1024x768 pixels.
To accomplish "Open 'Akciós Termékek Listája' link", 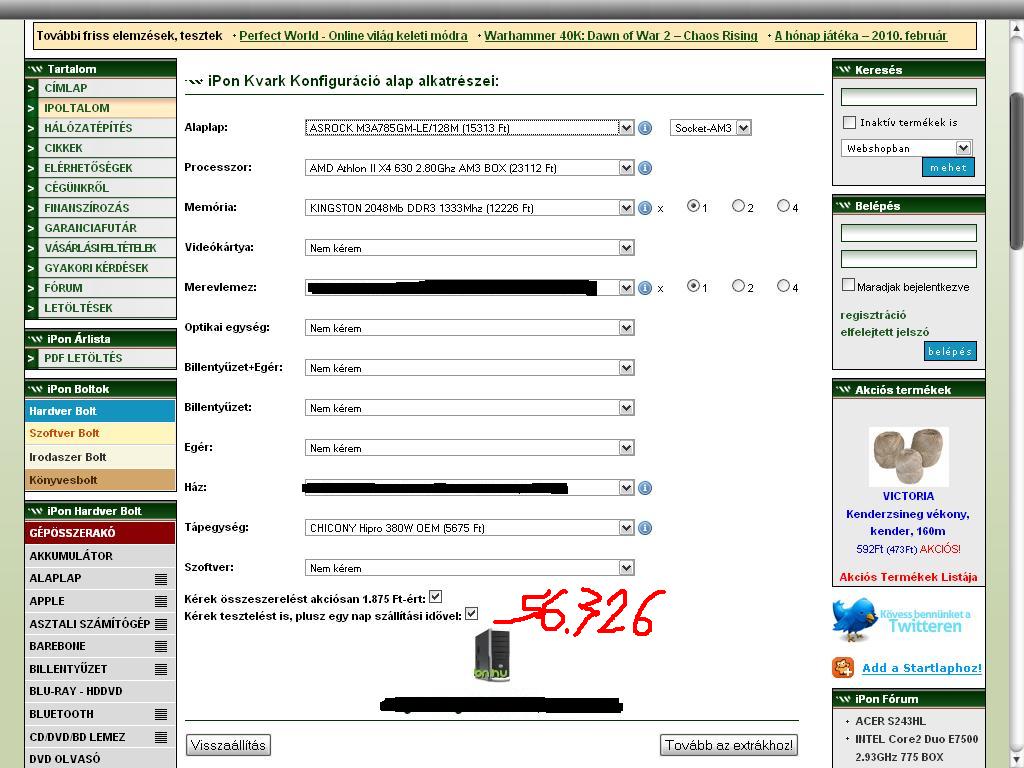I will 908,577.
